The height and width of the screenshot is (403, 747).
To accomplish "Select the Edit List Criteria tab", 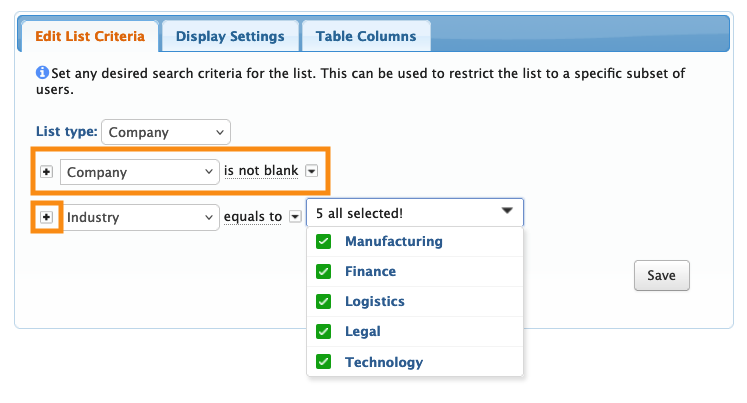I will coord(90,37).
